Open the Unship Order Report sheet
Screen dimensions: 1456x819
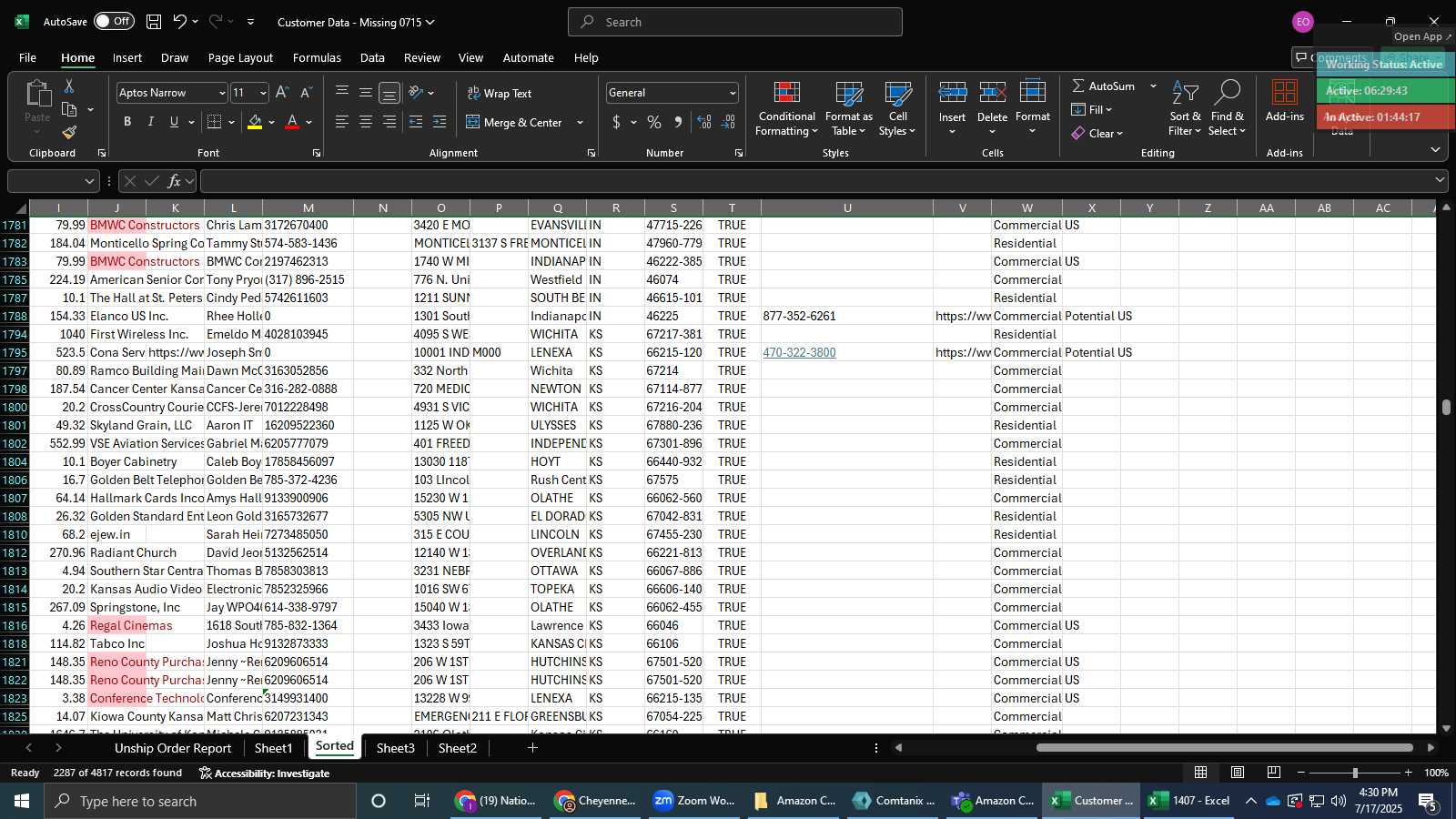173,748
